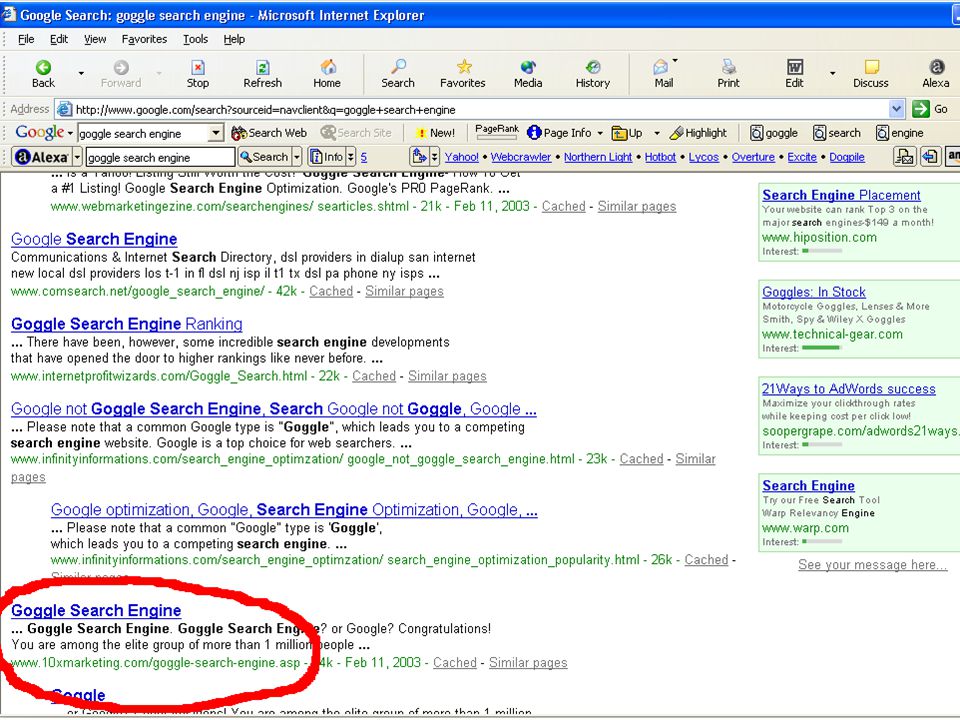Screen dimensions: 960x720
Task: Find the word 'goggle' via toolbar button
Action: click(774, 133)
